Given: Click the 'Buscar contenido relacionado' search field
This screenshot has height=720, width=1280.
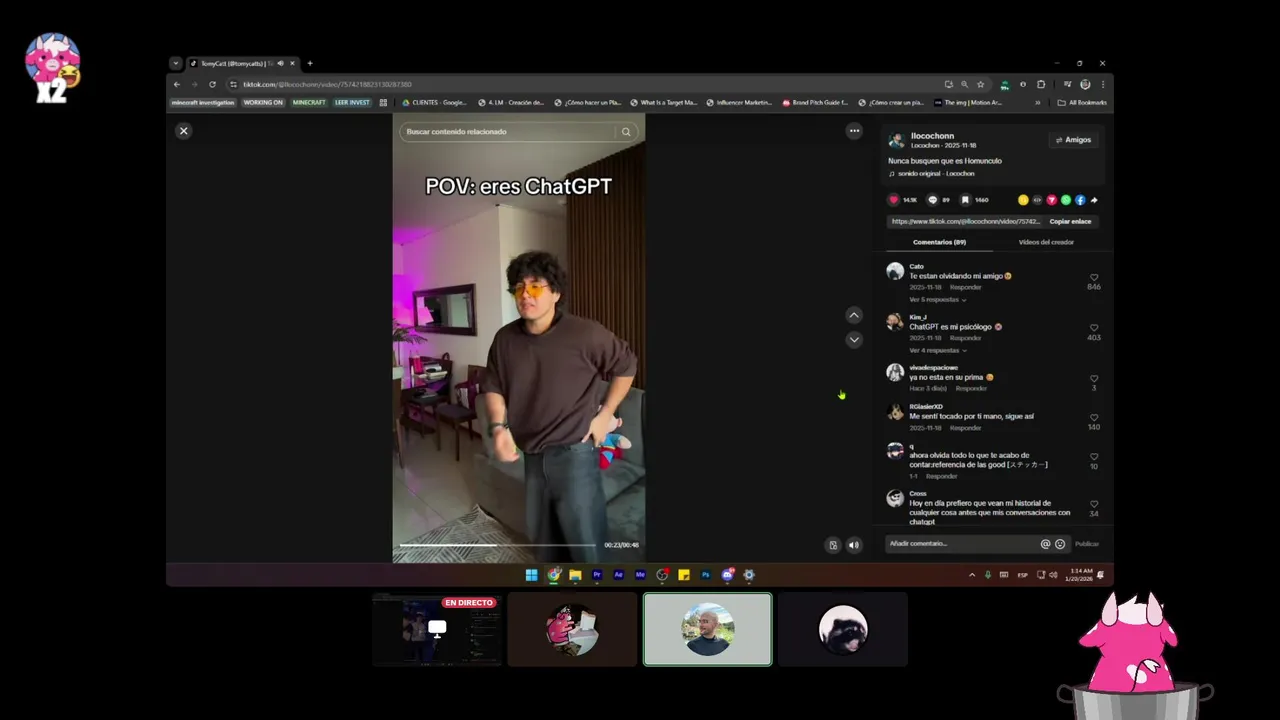Looking at the screenshot, I should point(510,132).
